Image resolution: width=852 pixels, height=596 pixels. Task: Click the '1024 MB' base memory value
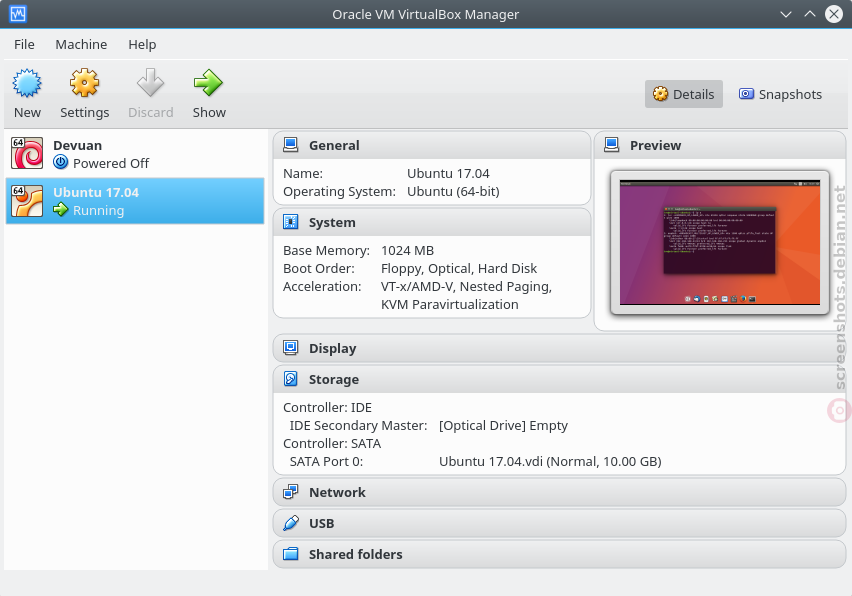coord(408,250)
